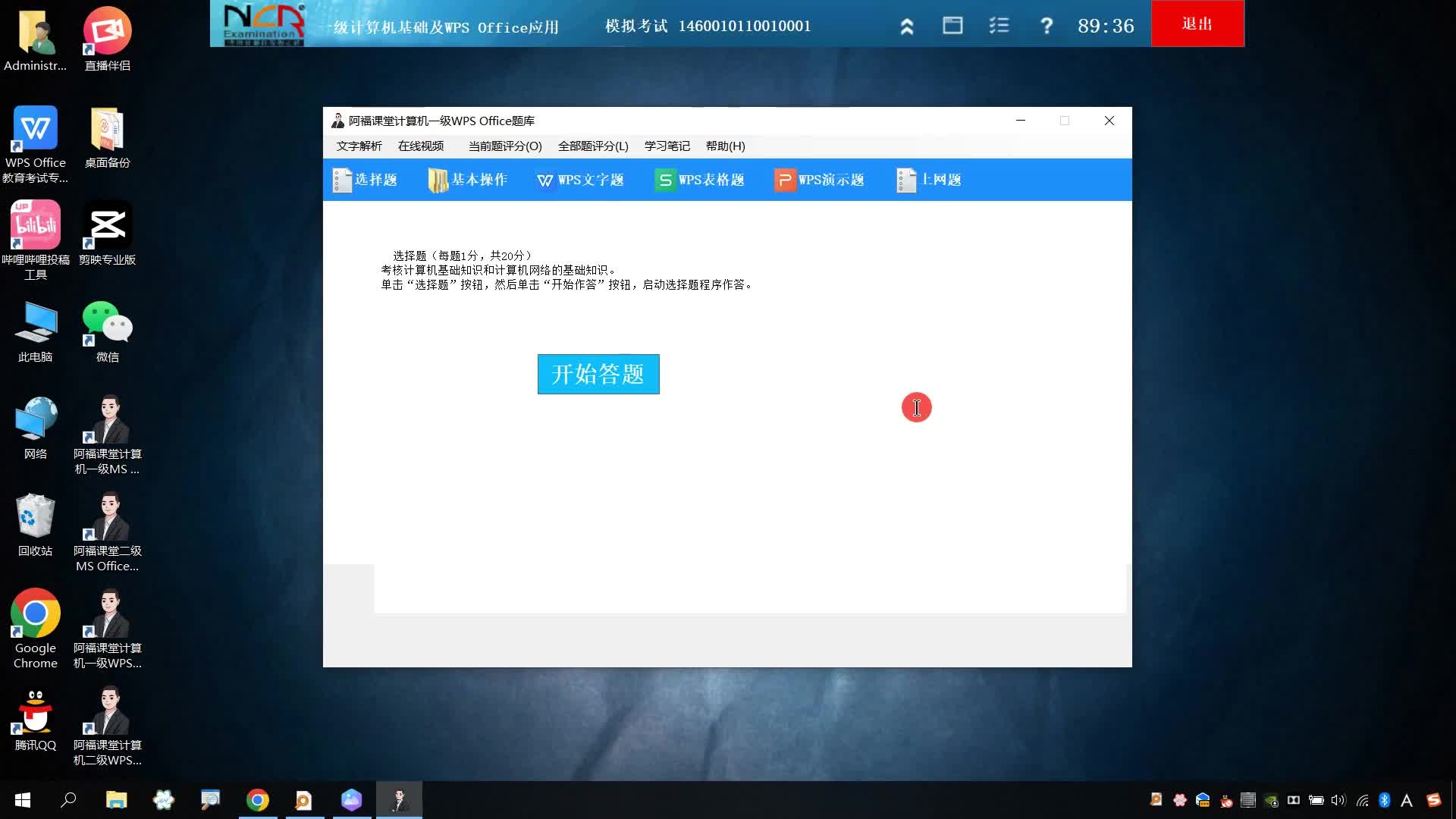Collapse exam toolbar with double chevron icon
Screen dimensions: 1456x819
tap(907, 27)
